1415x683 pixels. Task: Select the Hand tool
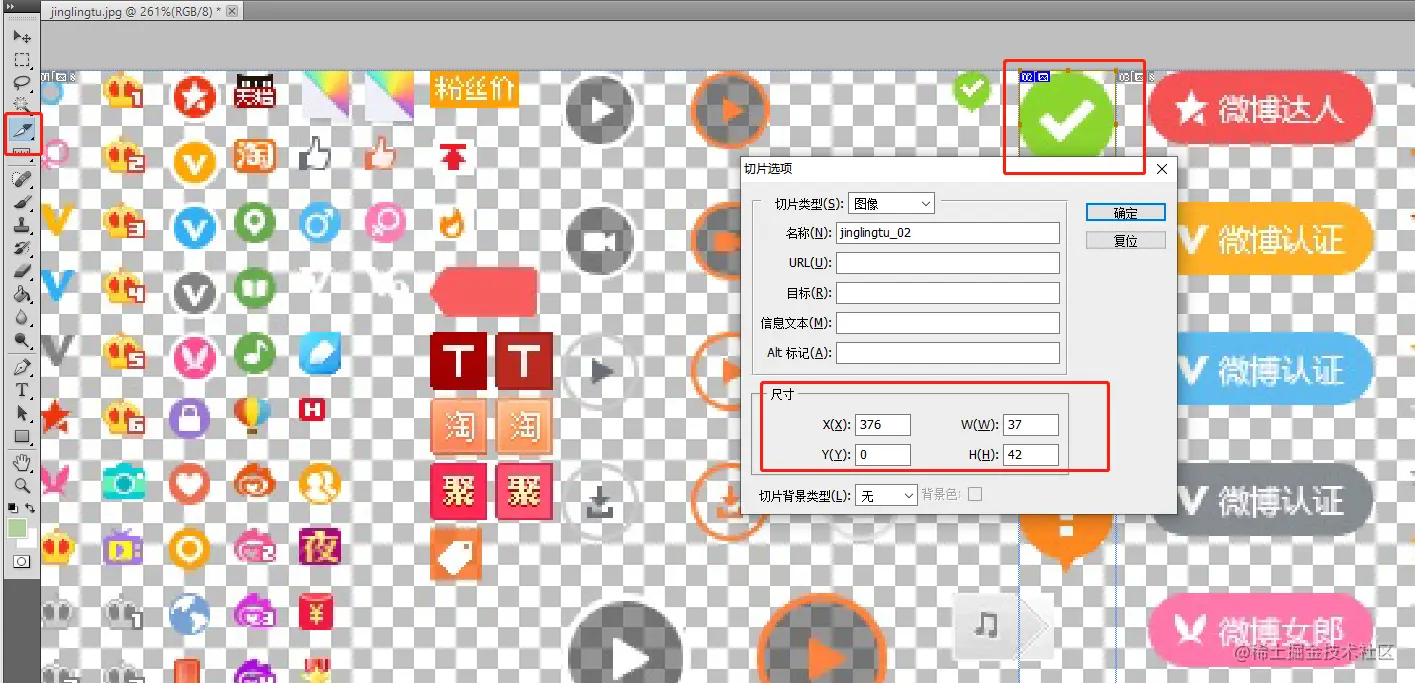22,462
